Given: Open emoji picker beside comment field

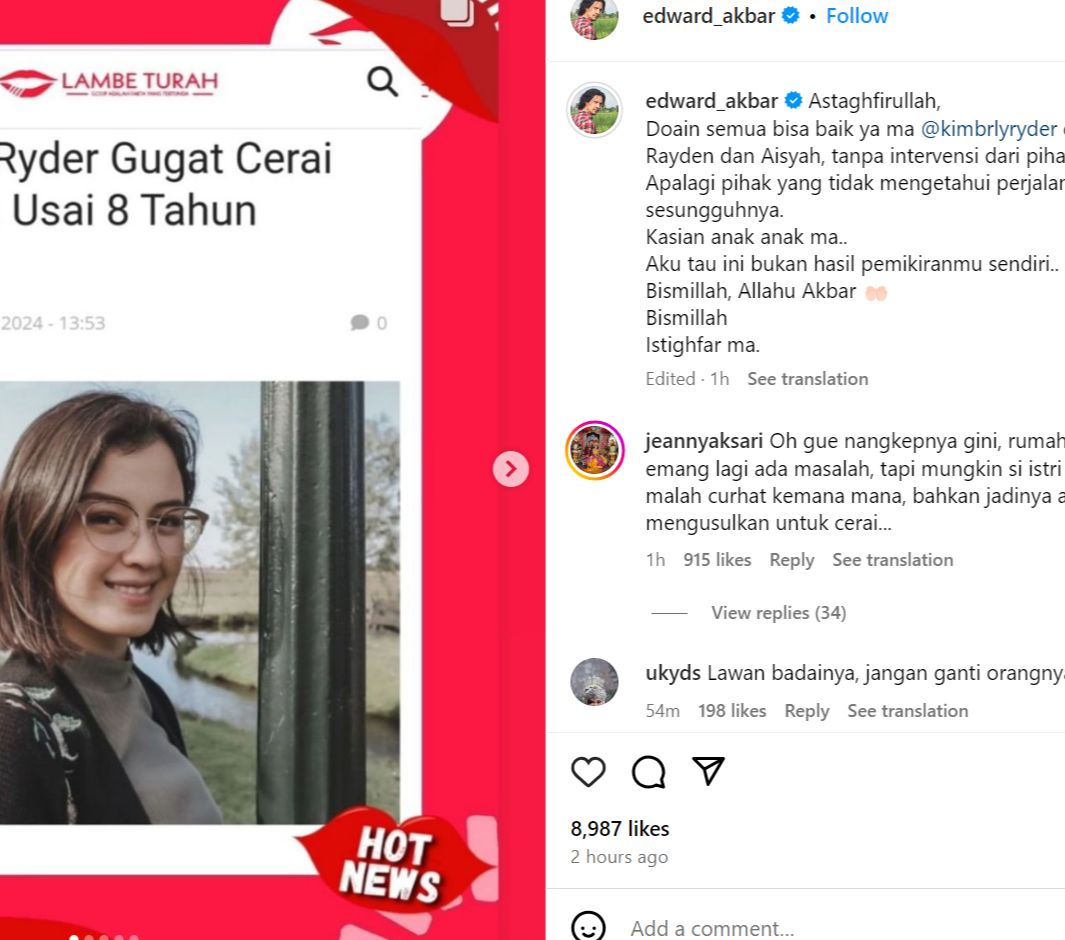Looking at the screenshot, I should [x=588, y=926].
